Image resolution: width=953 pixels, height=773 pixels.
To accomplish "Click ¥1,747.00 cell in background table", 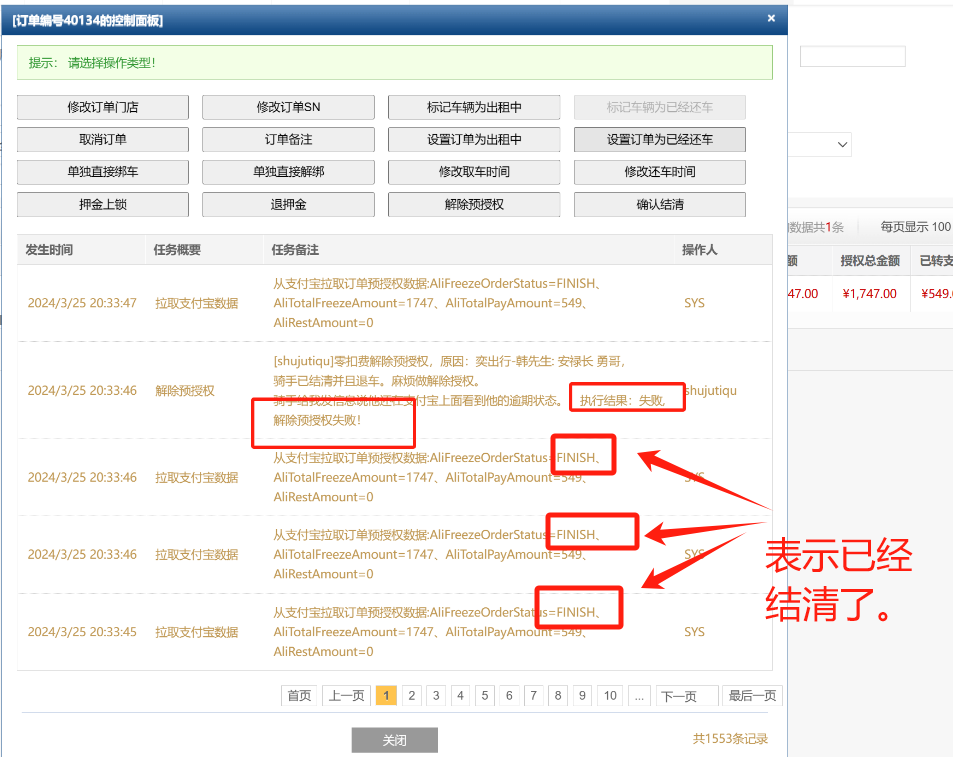I will pos(869,294).
